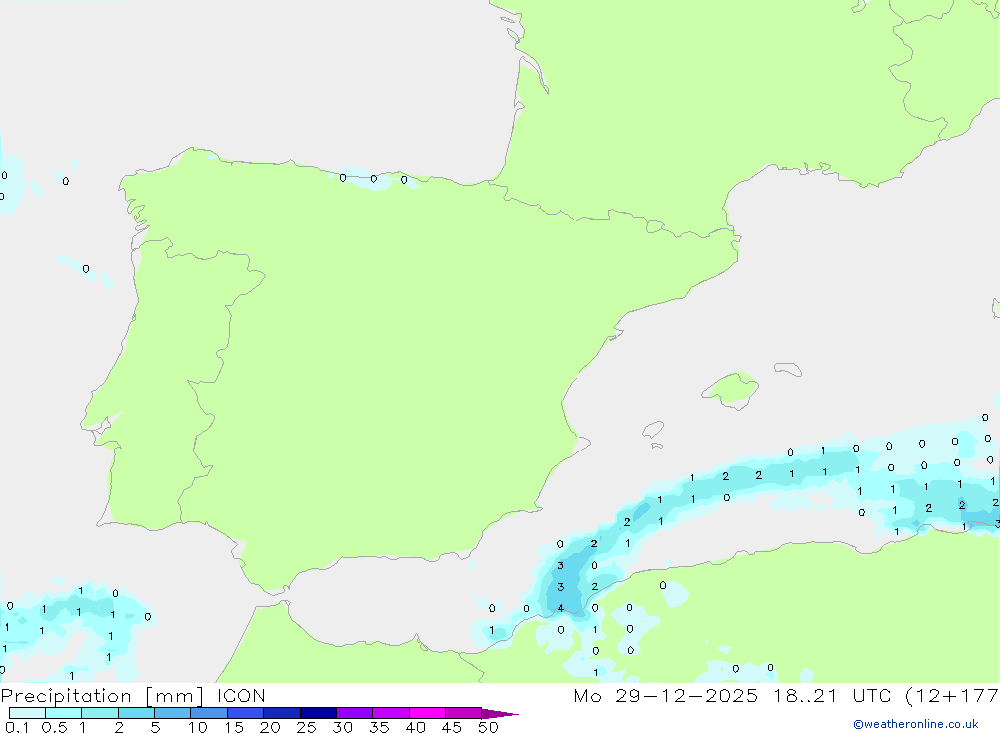
Task: Click the 30–35 mm legend color segment
Action: (x=354, y=713)
